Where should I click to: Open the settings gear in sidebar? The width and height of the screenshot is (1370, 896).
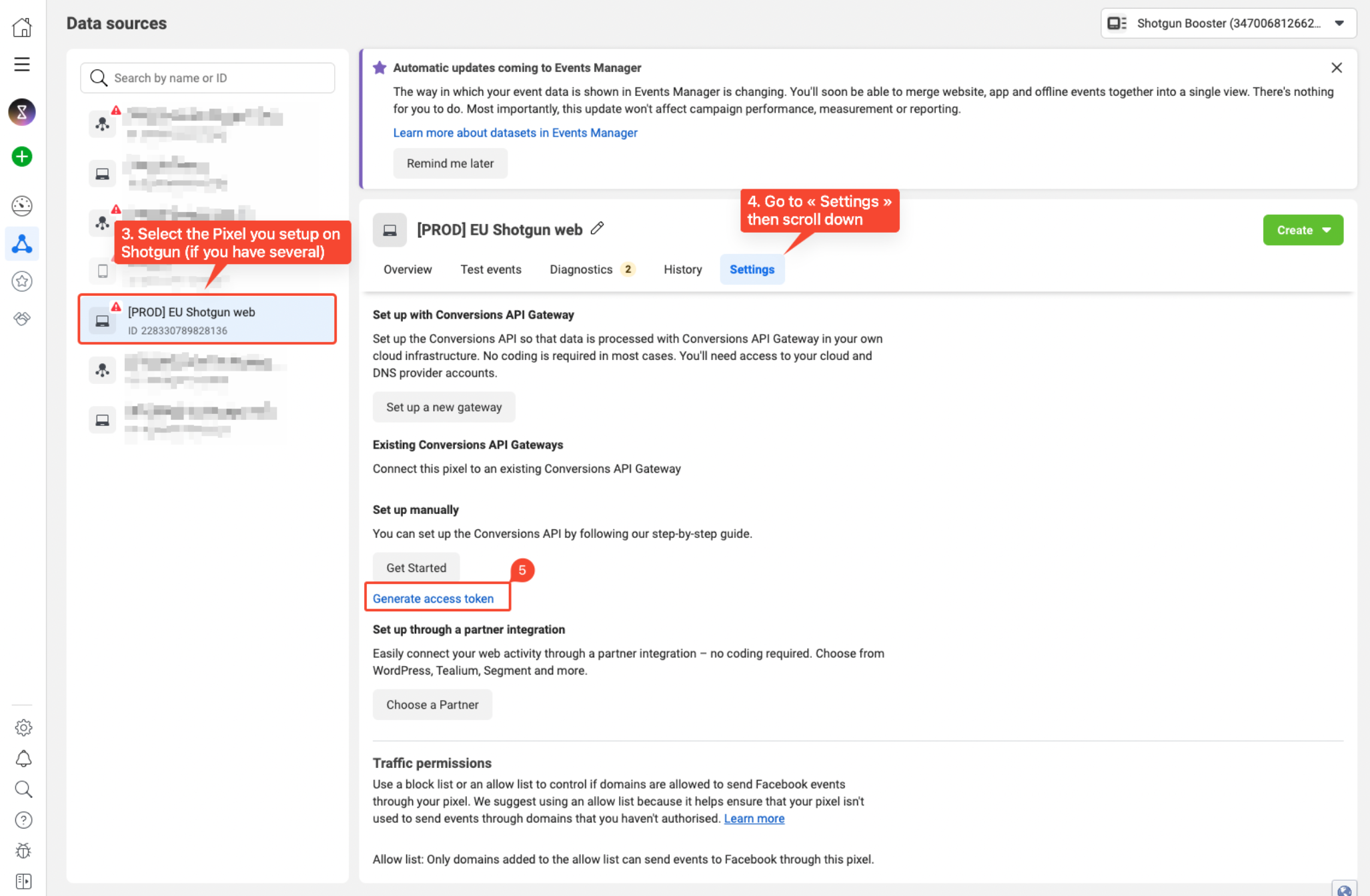tap(23, 727)
